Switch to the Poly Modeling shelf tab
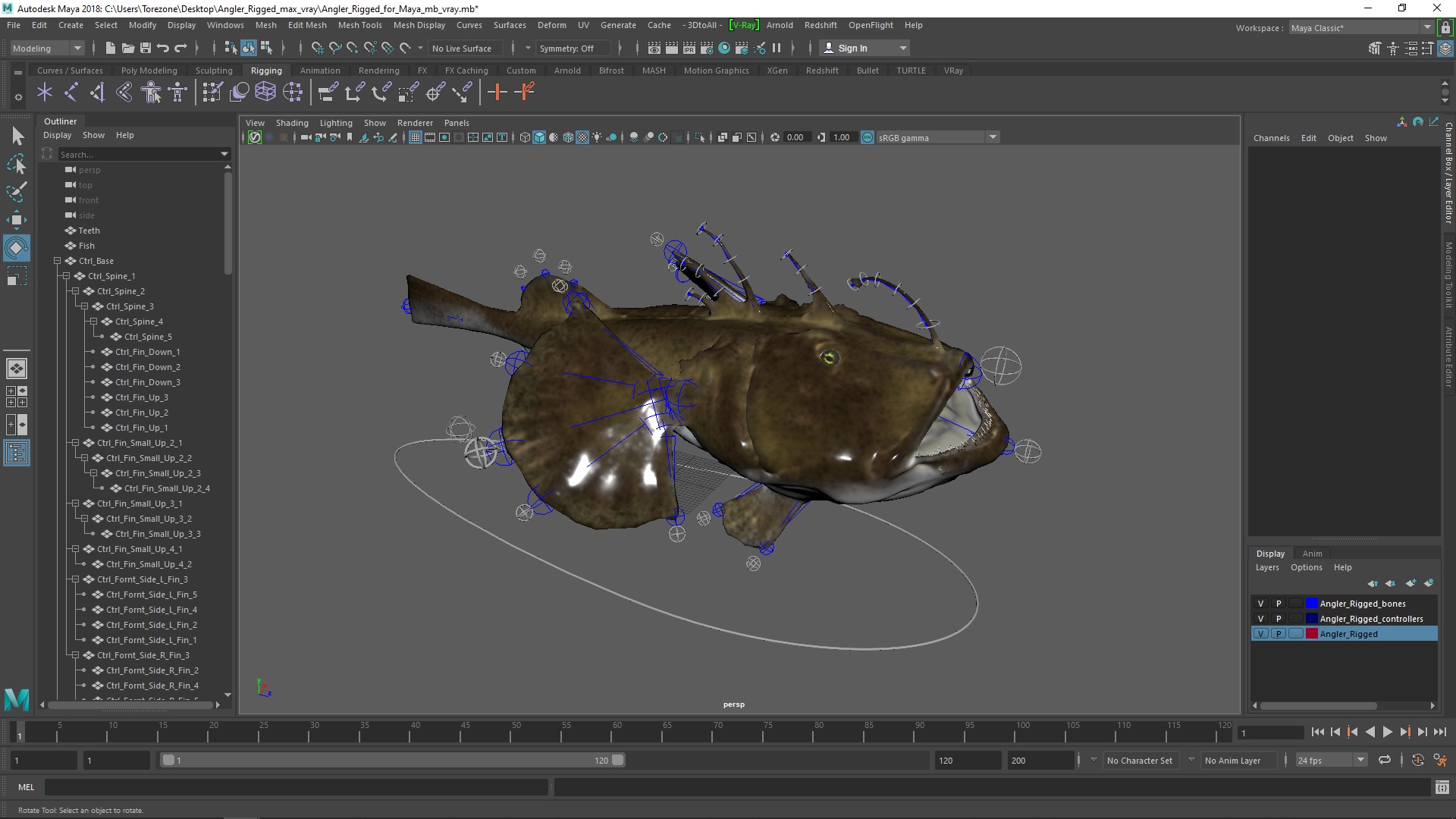 tap(149, 71)
